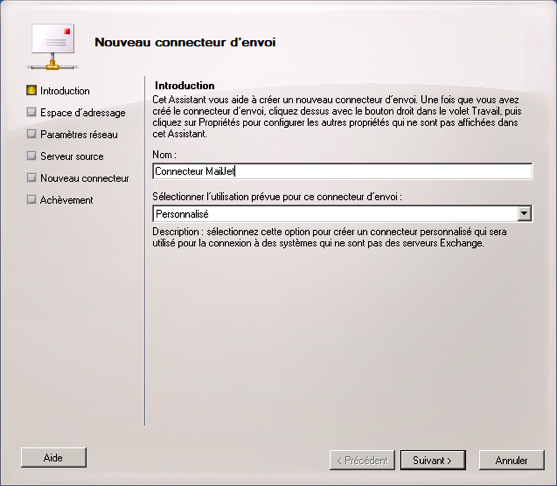
Task: Select the Nouveau connecteur step label
Action: [85, 178]
